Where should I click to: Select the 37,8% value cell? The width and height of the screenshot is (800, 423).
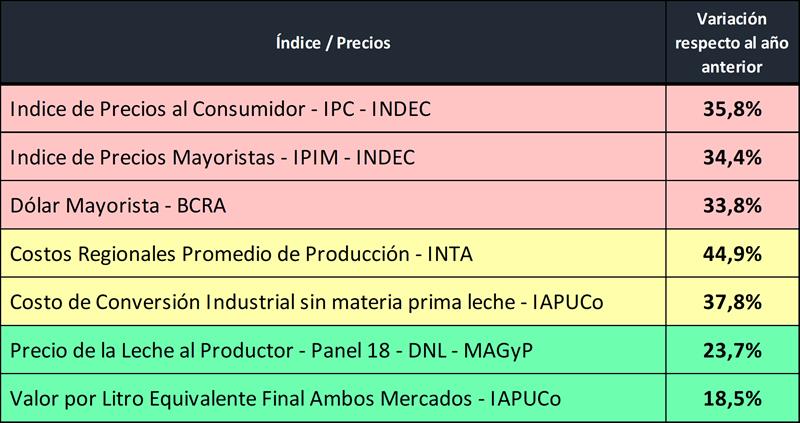point(731,303)
